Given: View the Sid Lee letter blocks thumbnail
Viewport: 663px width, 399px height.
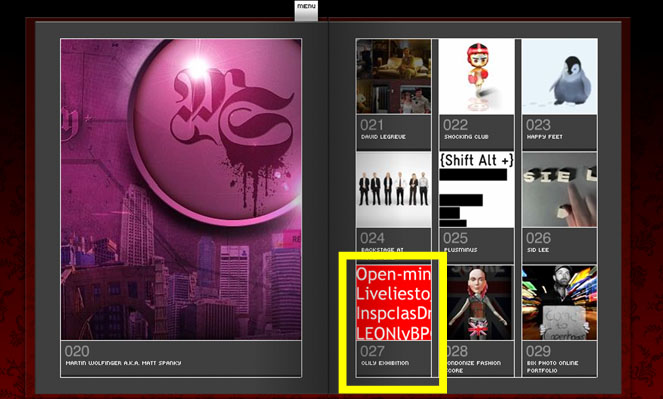Looking at the screenshot, I should pyautogui.click(x=560, y=189).
